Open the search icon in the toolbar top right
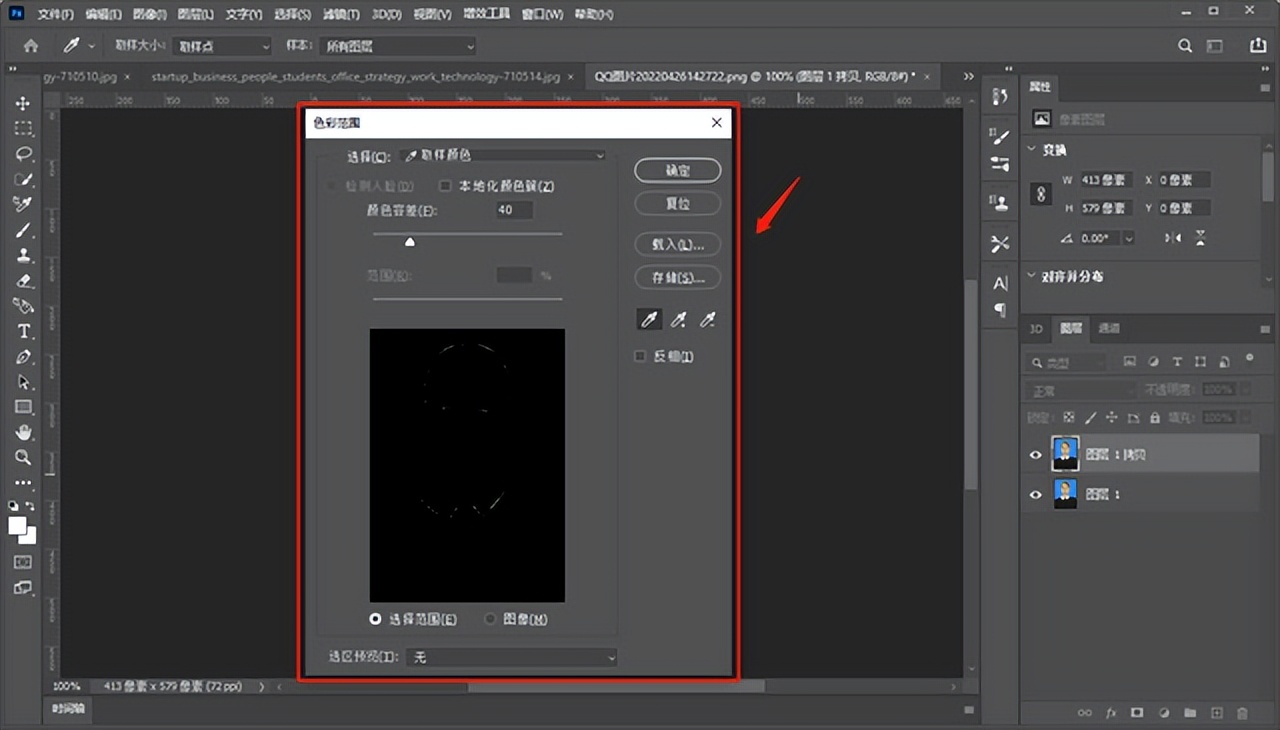Viewport: 1280px width, 730px height. point(1184,45)
